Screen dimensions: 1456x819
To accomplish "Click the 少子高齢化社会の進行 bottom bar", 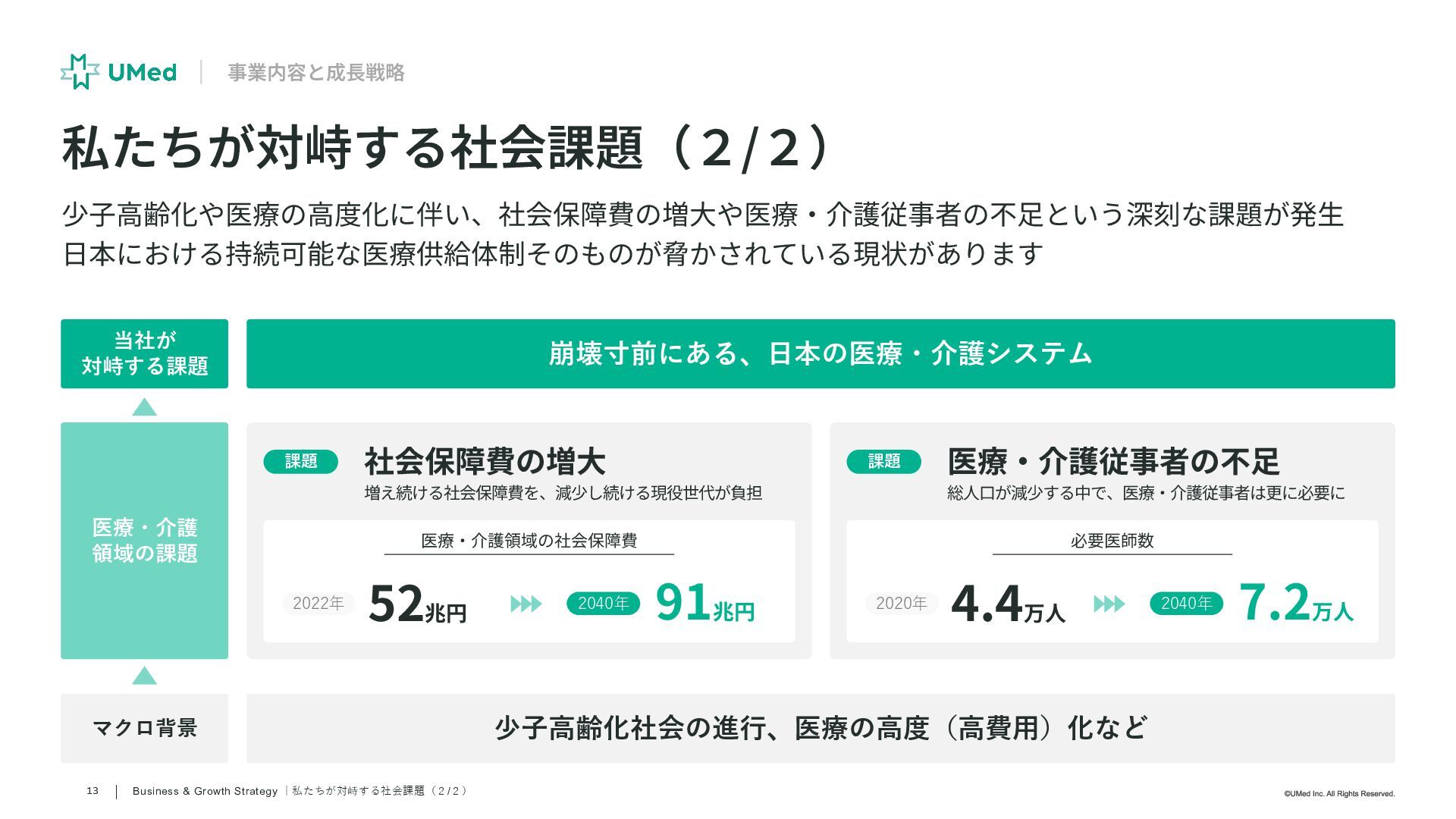I will coord(821,728).
